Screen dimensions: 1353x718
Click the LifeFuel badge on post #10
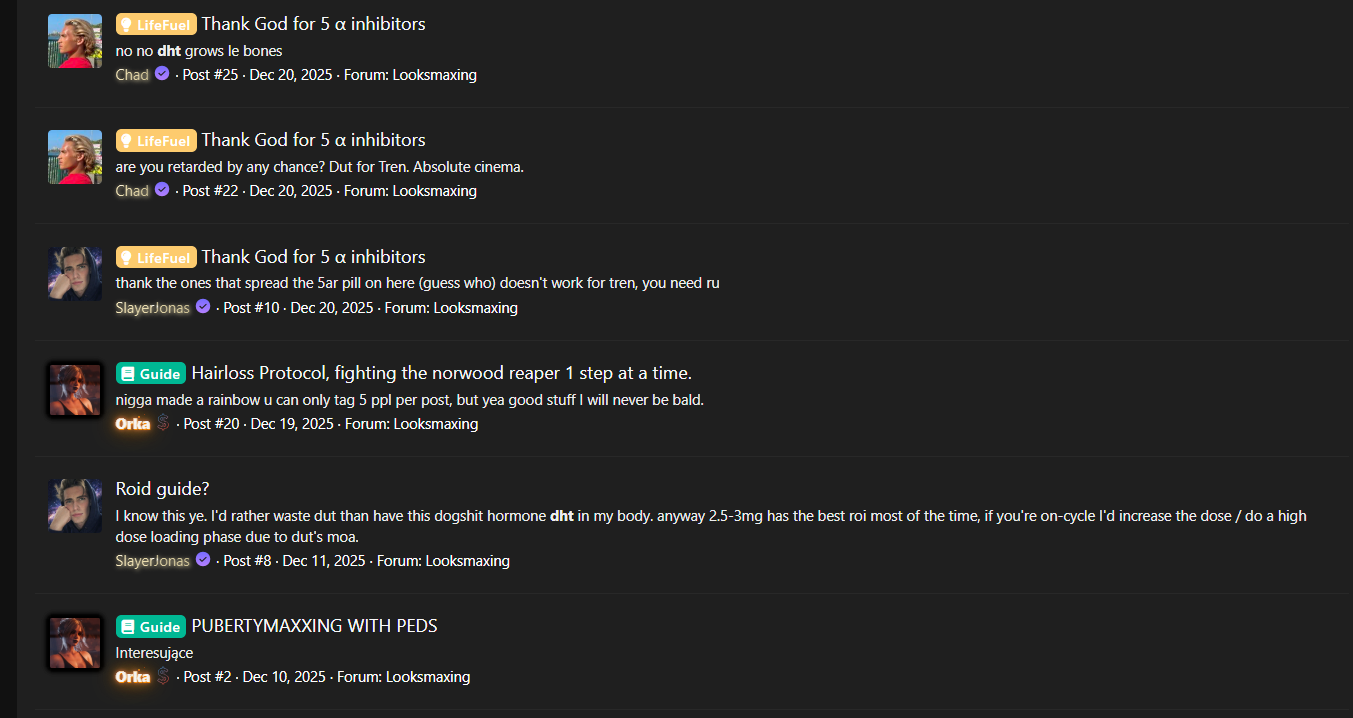tap(156, 257)
